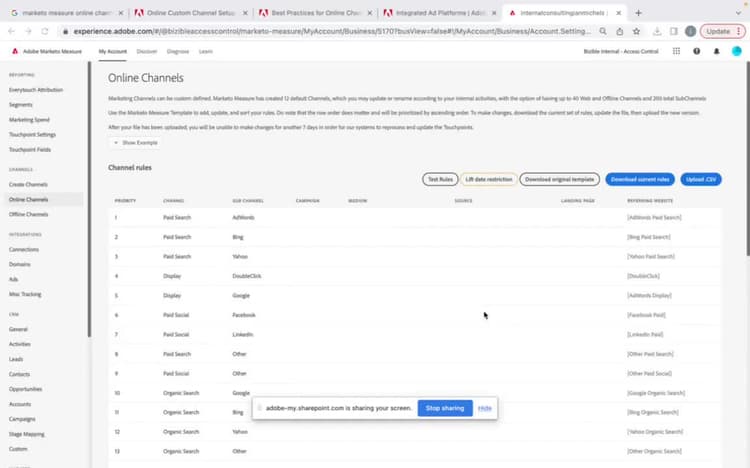This screenshot has width=750, height=468.
Task: Close the Integrated Ad Platforms tab
Action: pos(494,13)
